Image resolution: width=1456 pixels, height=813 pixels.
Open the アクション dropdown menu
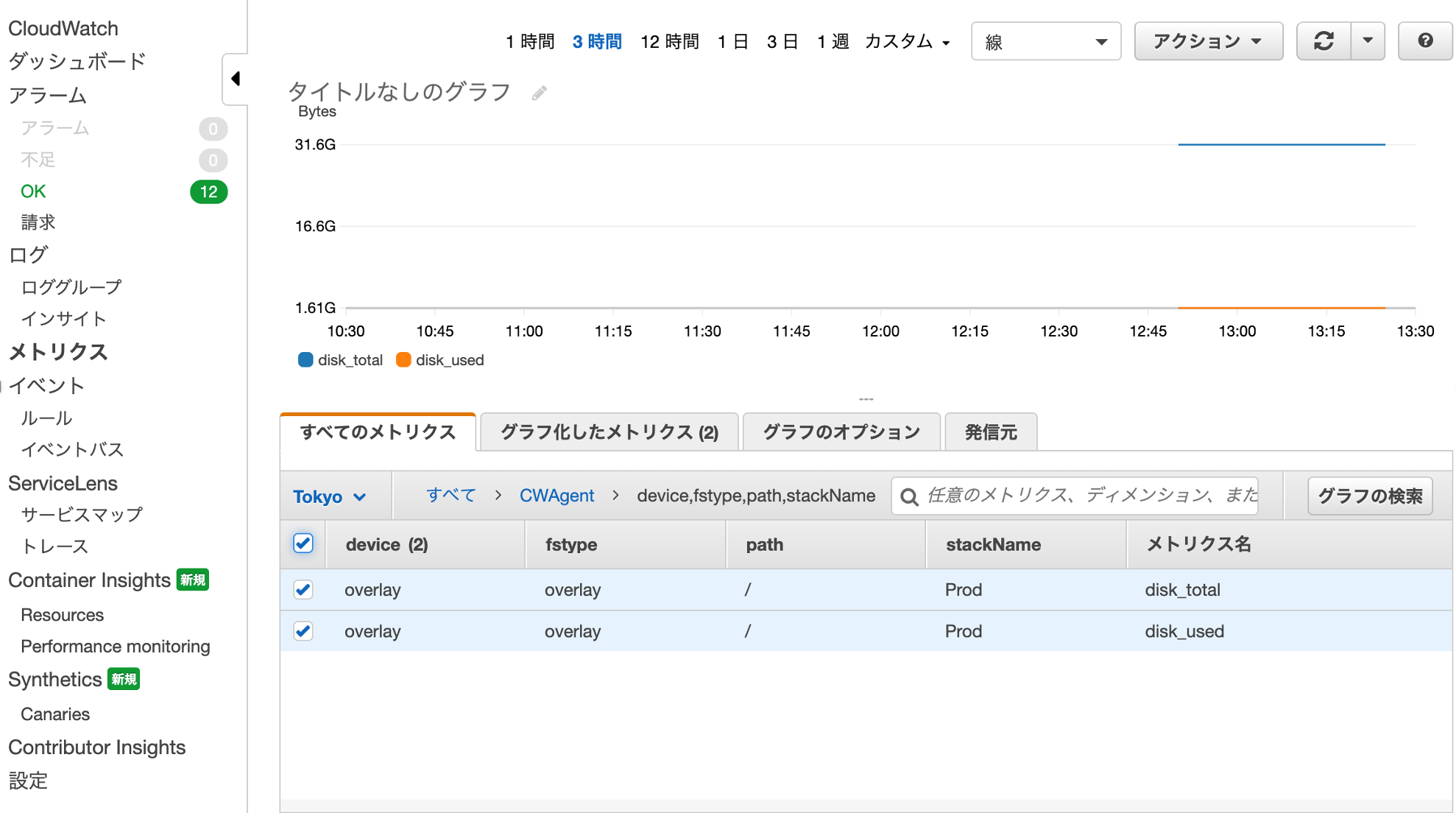point(1208,41)
